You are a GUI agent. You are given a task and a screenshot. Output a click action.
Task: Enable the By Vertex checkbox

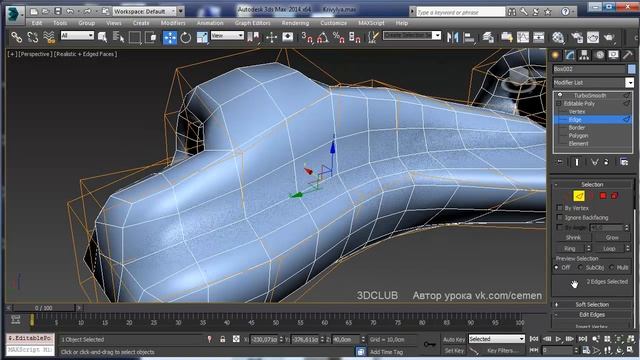[560, 208]
